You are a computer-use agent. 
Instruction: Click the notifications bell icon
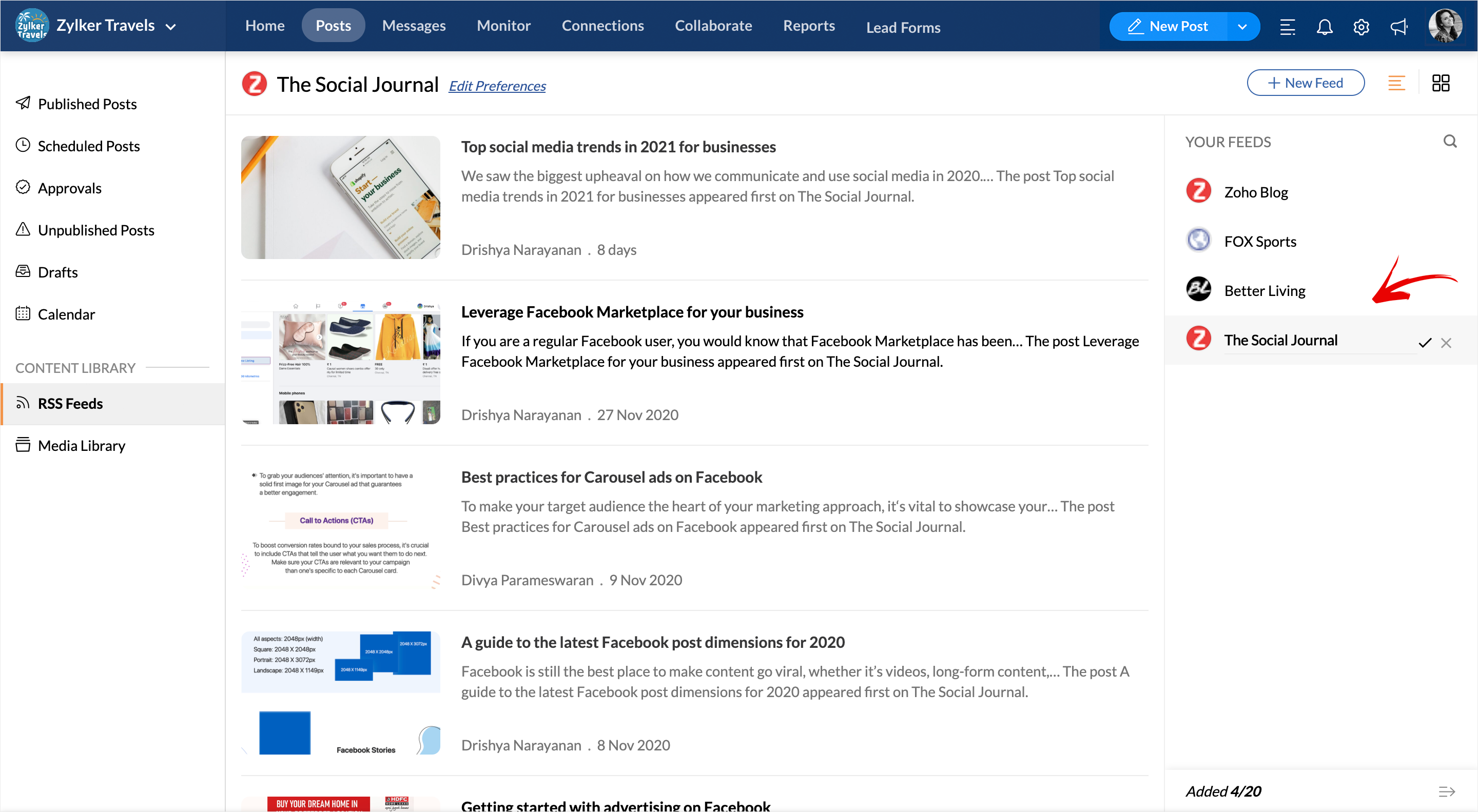[x=1324, y=26]
